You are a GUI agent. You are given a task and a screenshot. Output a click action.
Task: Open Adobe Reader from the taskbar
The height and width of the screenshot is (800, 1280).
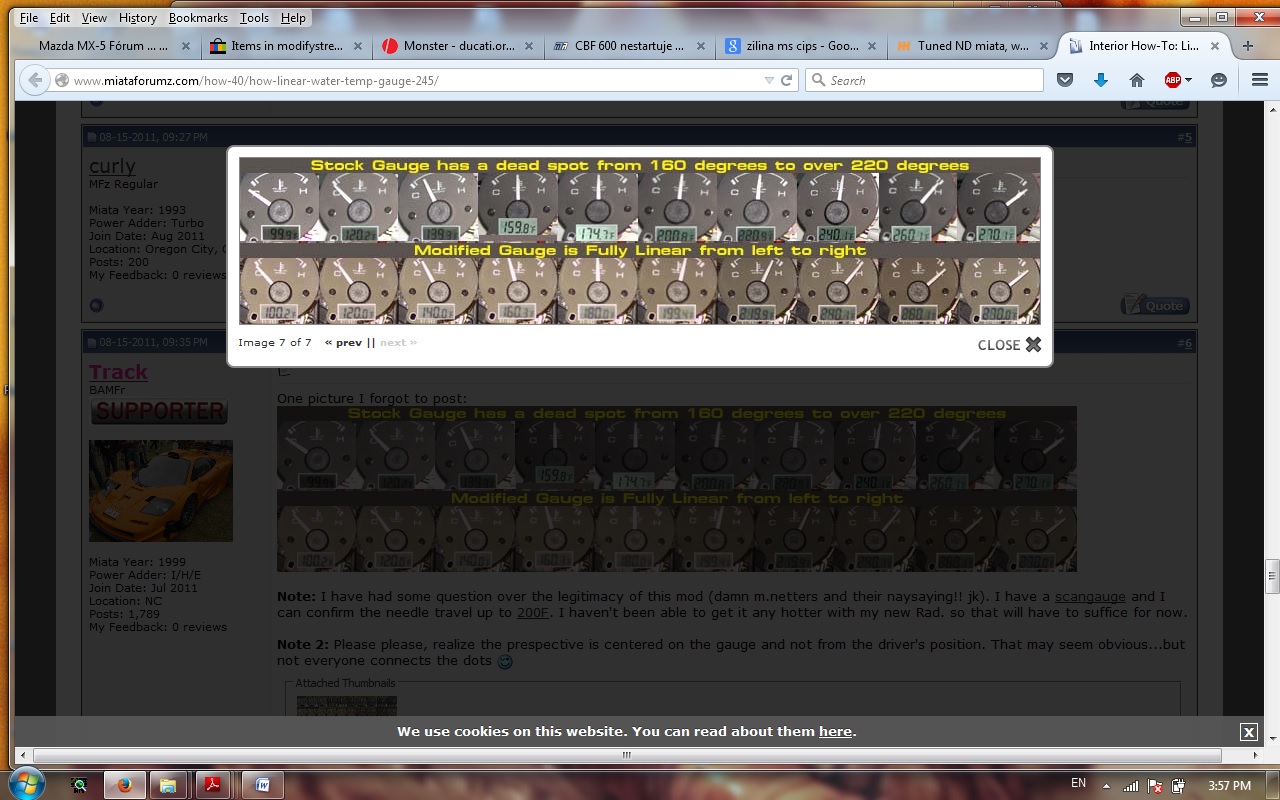tap(212, 786)
